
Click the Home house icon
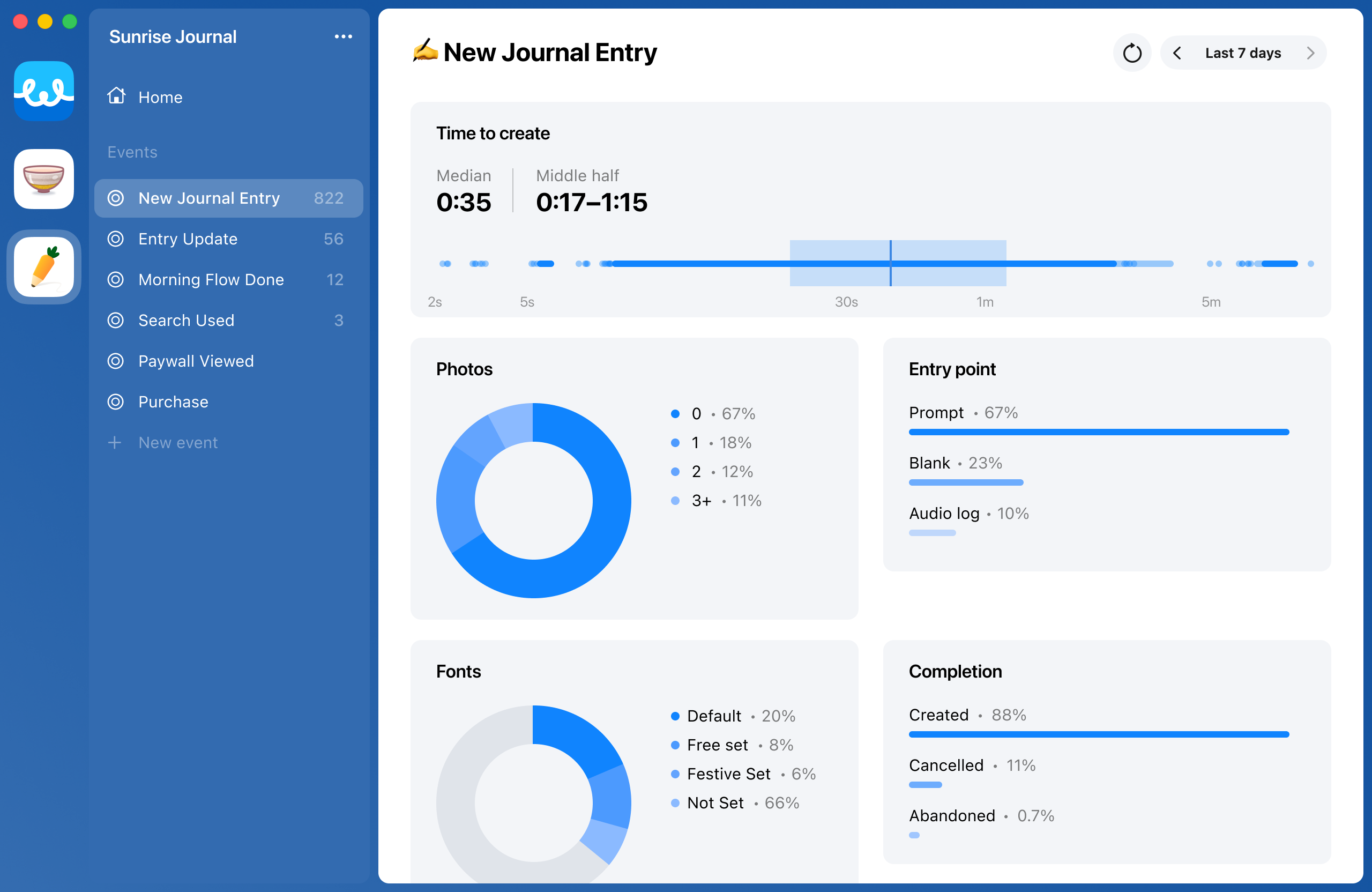click(x=116, y=96)
